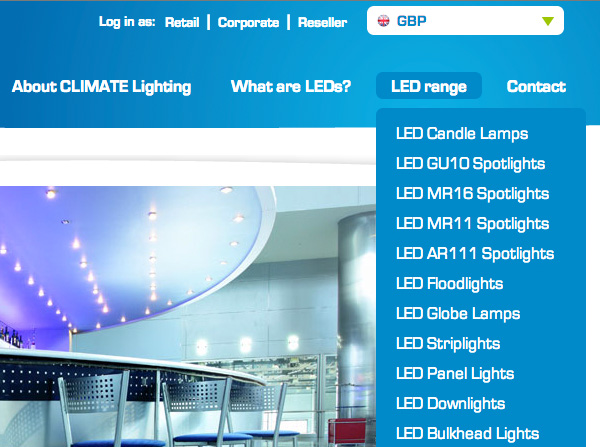The image size is (600, 447).
Task: Open LED Floodlights category
Action: coord(449,283)
